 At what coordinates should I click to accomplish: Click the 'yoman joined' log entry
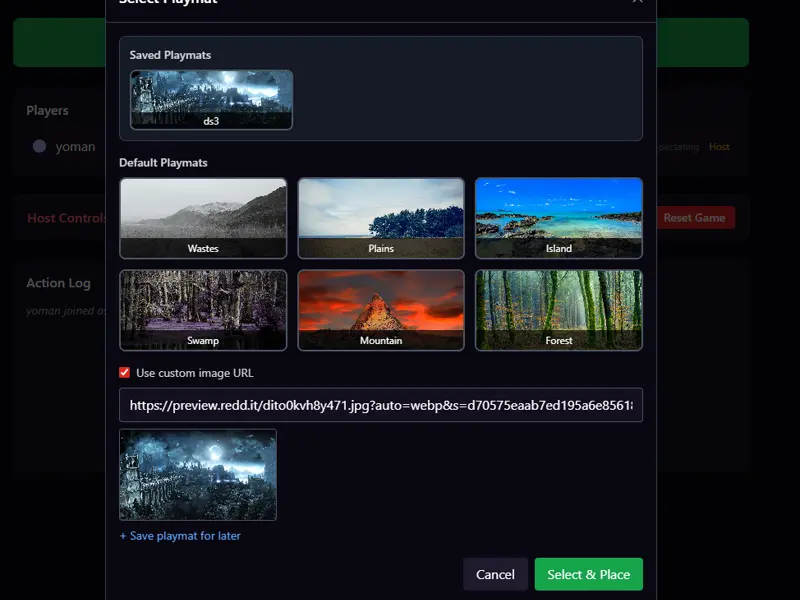[x=66, y=311]
